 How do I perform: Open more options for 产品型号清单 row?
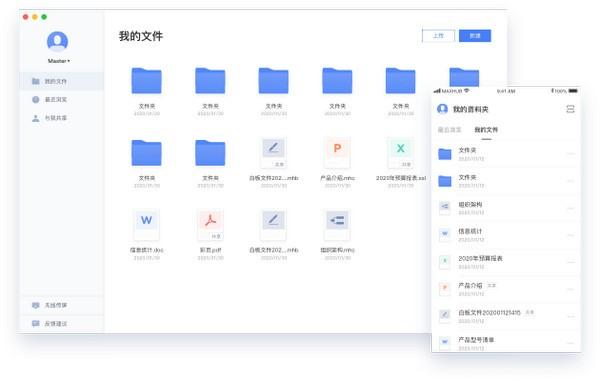571,343
